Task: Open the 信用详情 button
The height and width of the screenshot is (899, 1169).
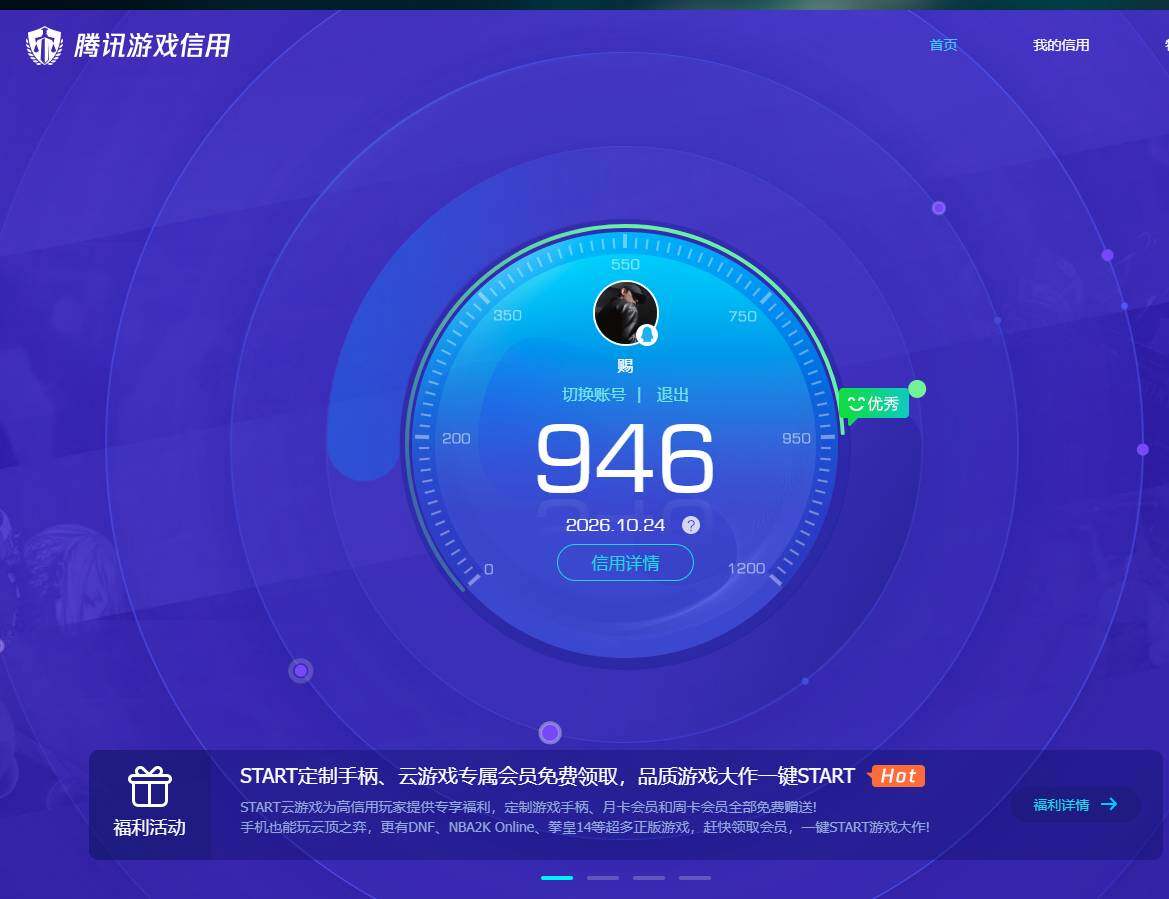Action: [626, 563]
